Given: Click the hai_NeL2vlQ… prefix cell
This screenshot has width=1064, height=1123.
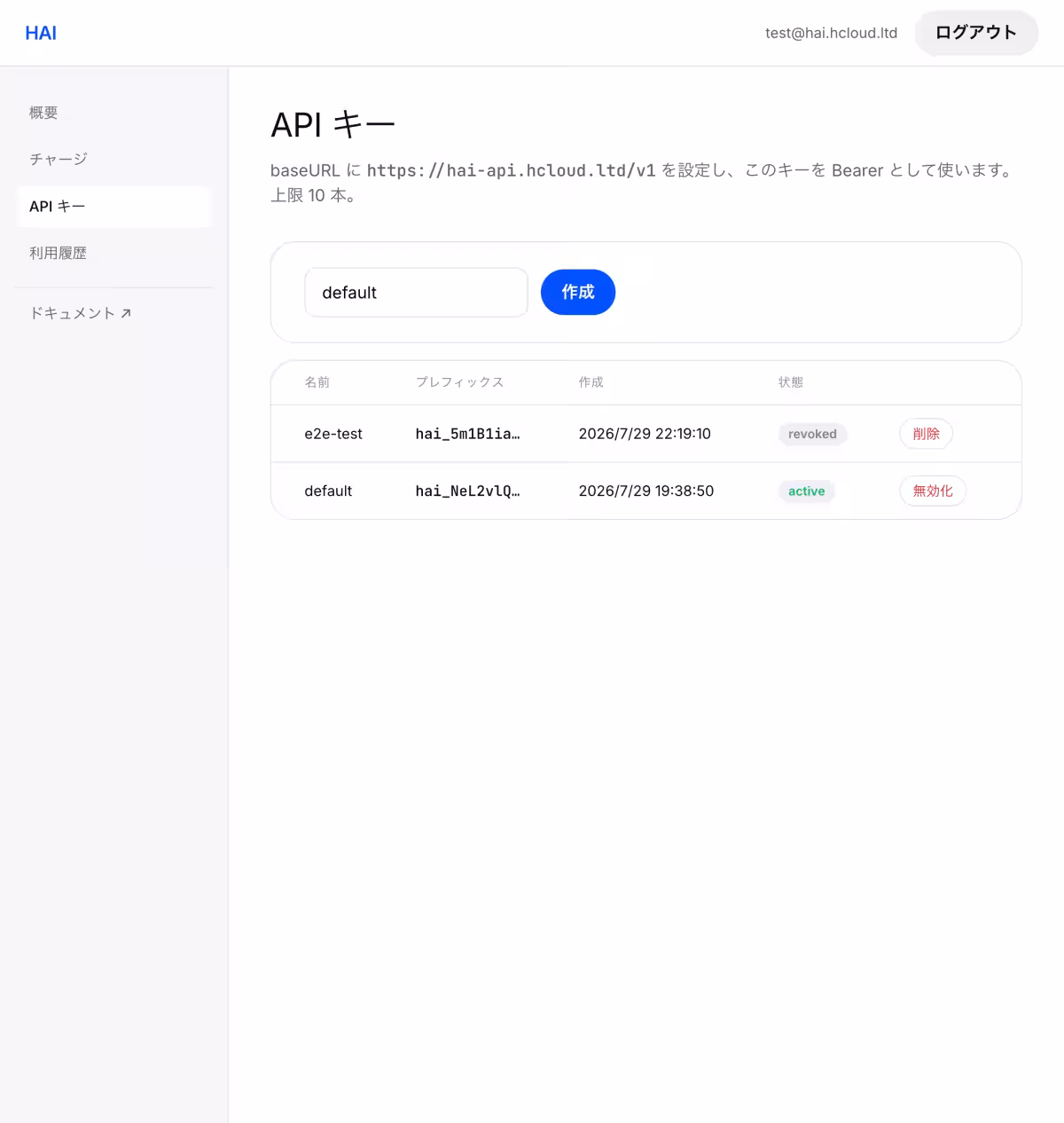Looking at the screenshot, I should coord(467,491).
